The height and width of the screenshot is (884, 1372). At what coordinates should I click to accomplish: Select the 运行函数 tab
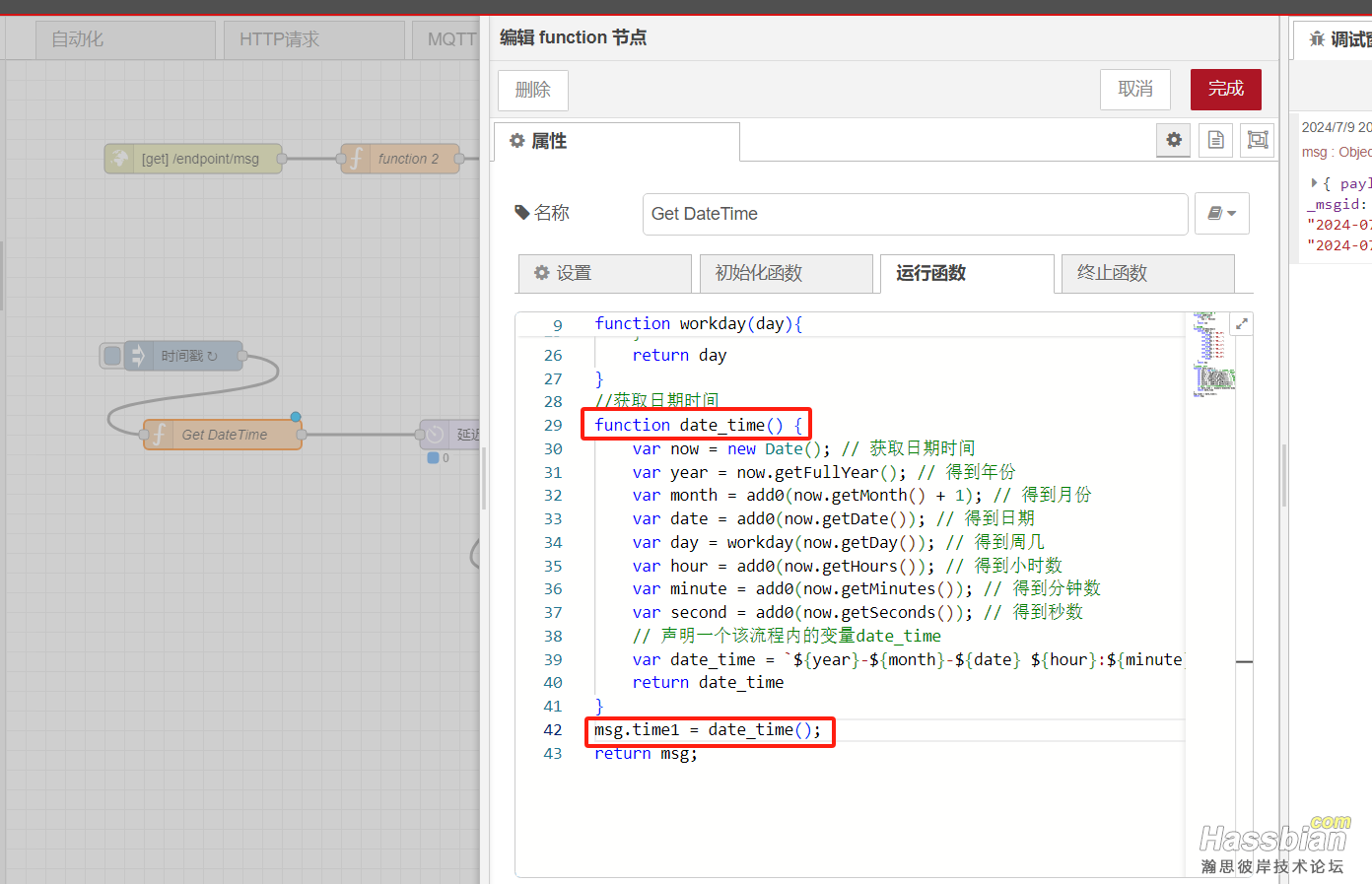[967, 273]
